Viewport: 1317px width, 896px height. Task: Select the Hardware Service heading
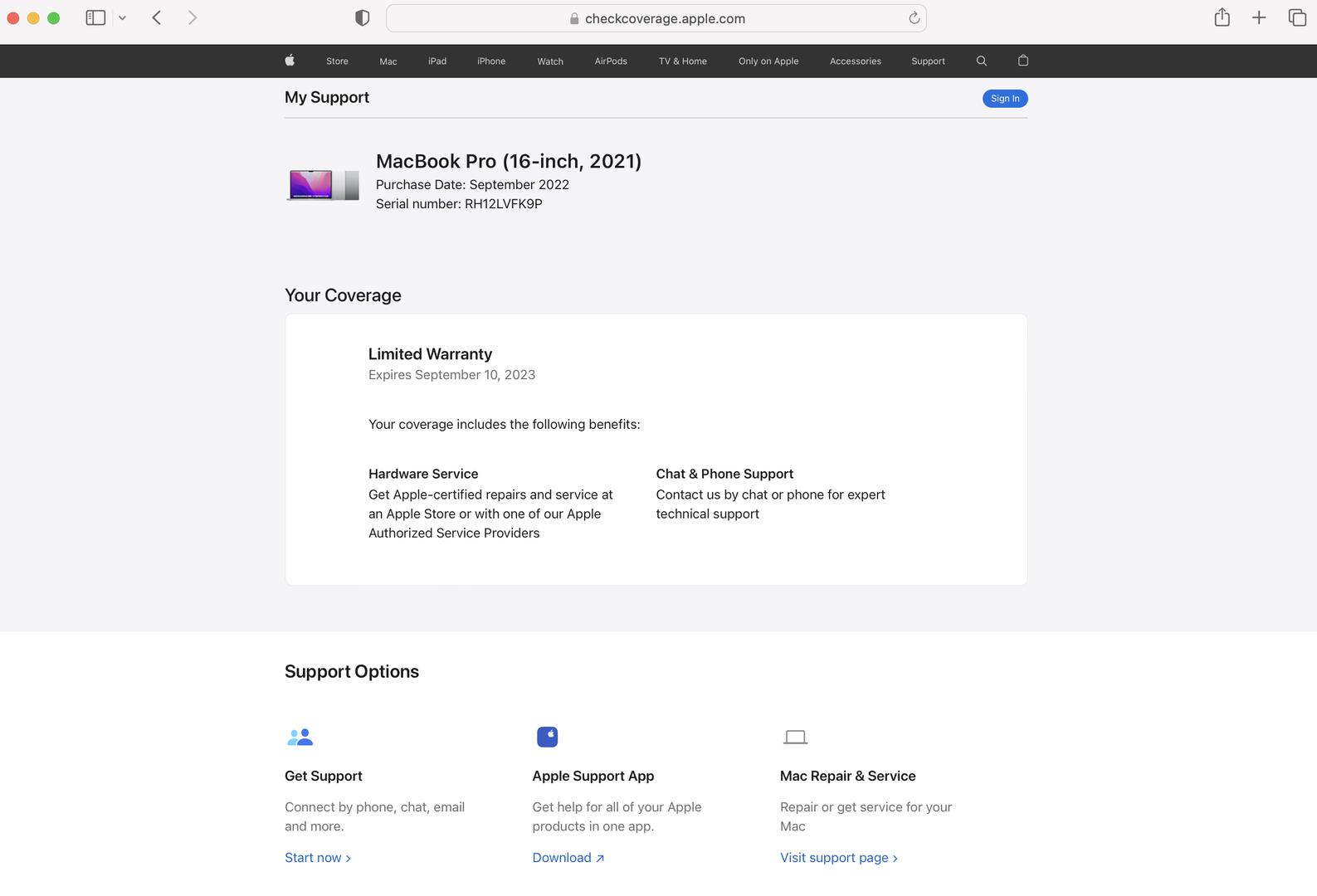pyautogui.click(x=423, y=474)
